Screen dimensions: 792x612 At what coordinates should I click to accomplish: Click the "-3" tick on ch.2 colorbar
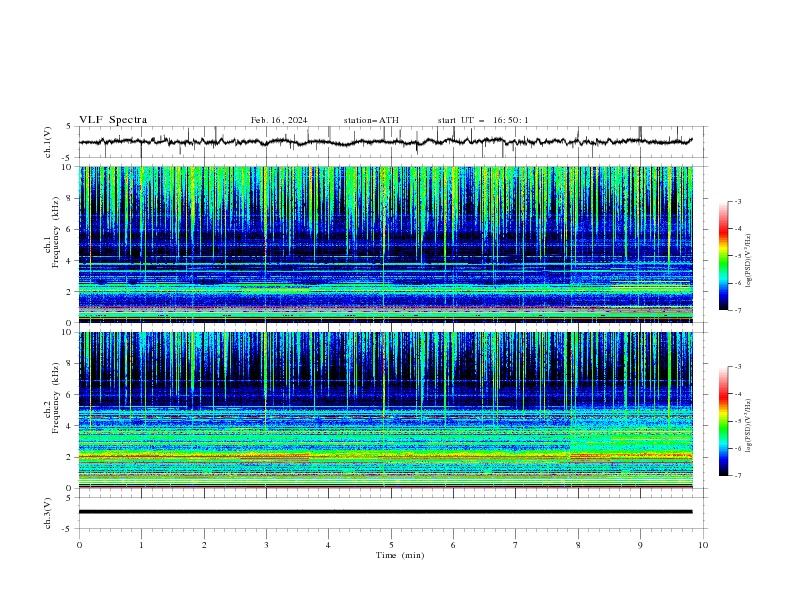738,367
